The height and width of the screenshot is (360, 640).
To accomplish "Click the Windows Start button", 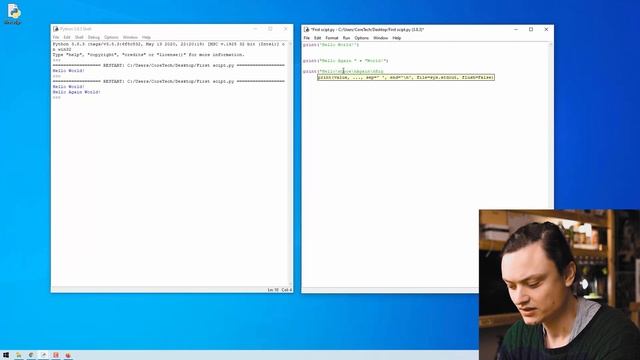I will [6, 355].
